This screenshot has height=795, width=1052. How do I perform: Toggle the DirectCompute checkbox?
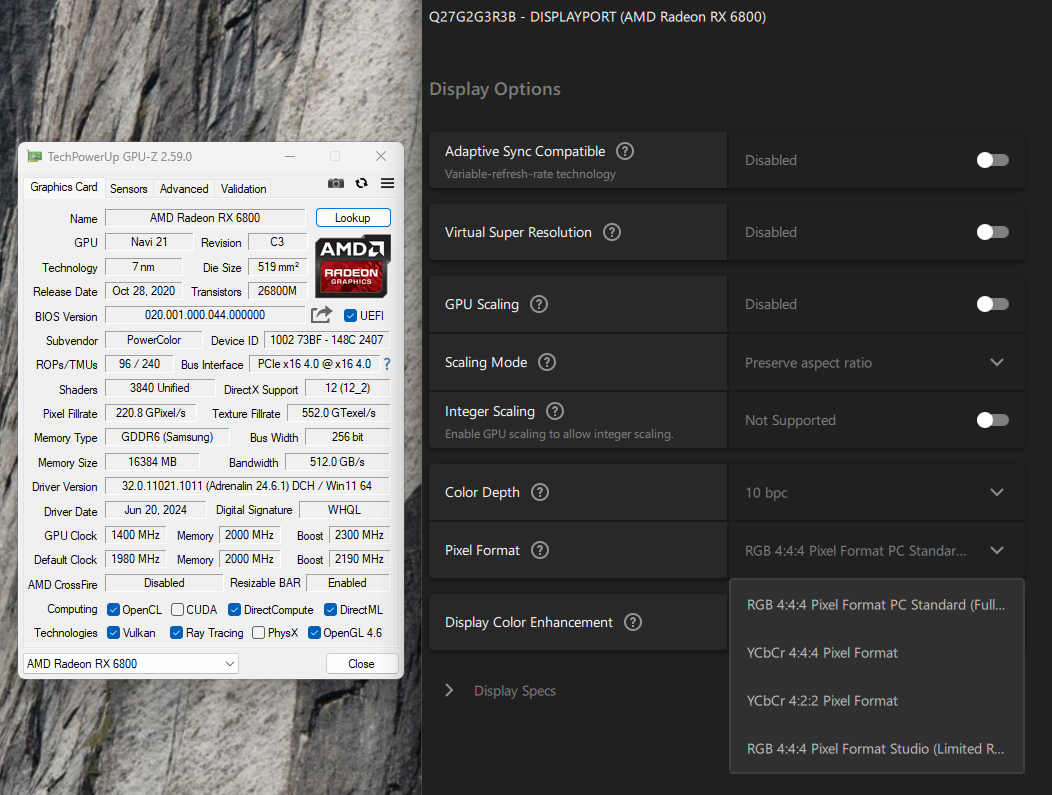click(234, 609)
